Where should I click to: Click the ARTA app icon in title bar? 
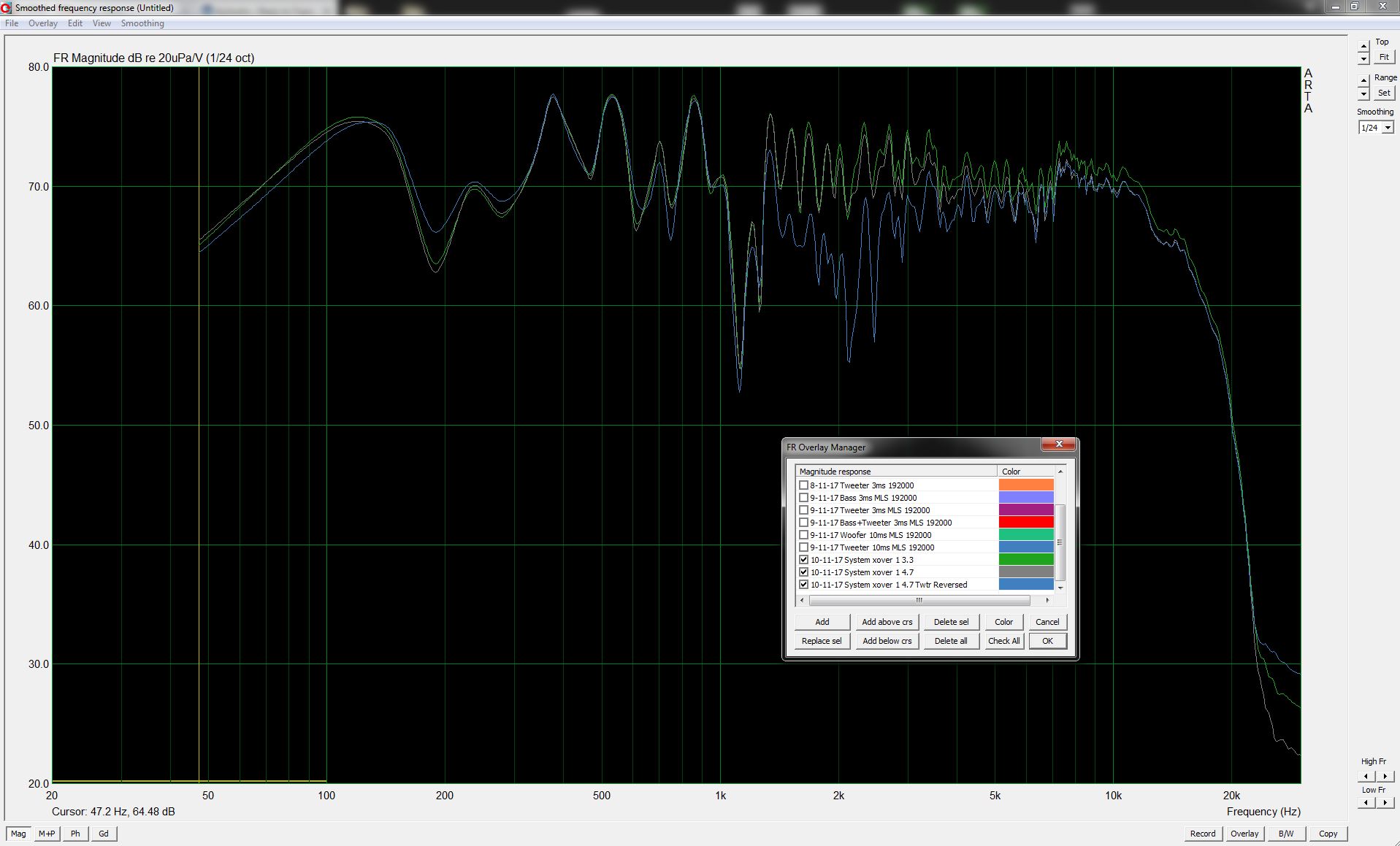pos(7,7)
